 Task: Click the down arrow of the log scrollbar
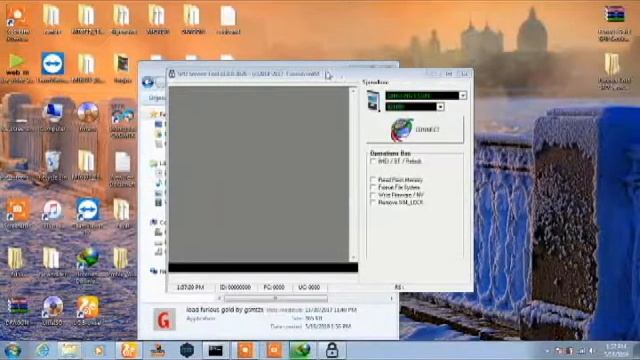coord(353,258)
